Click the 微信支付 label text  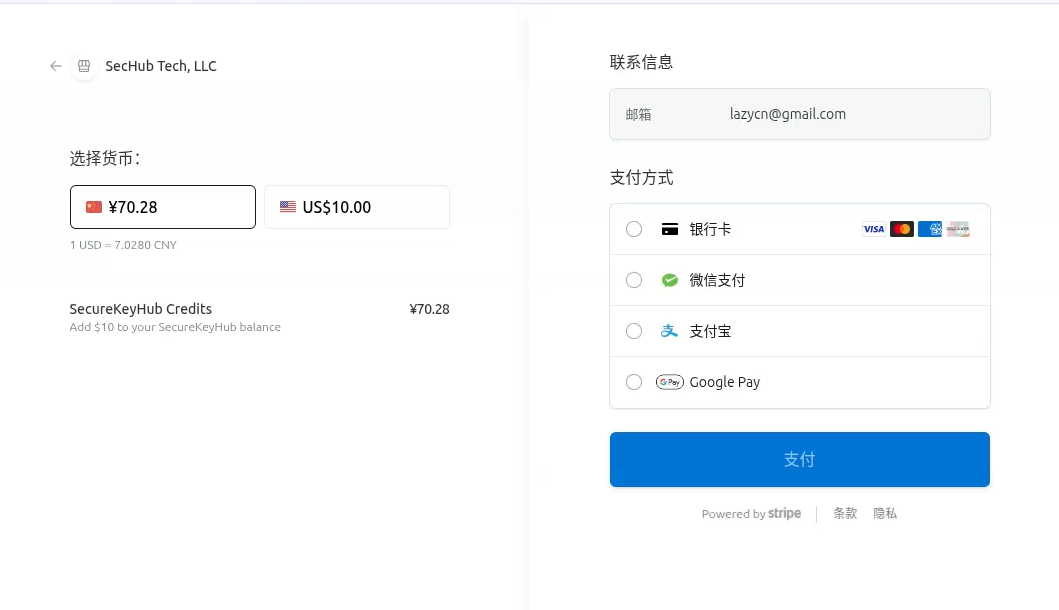point(717,280)
